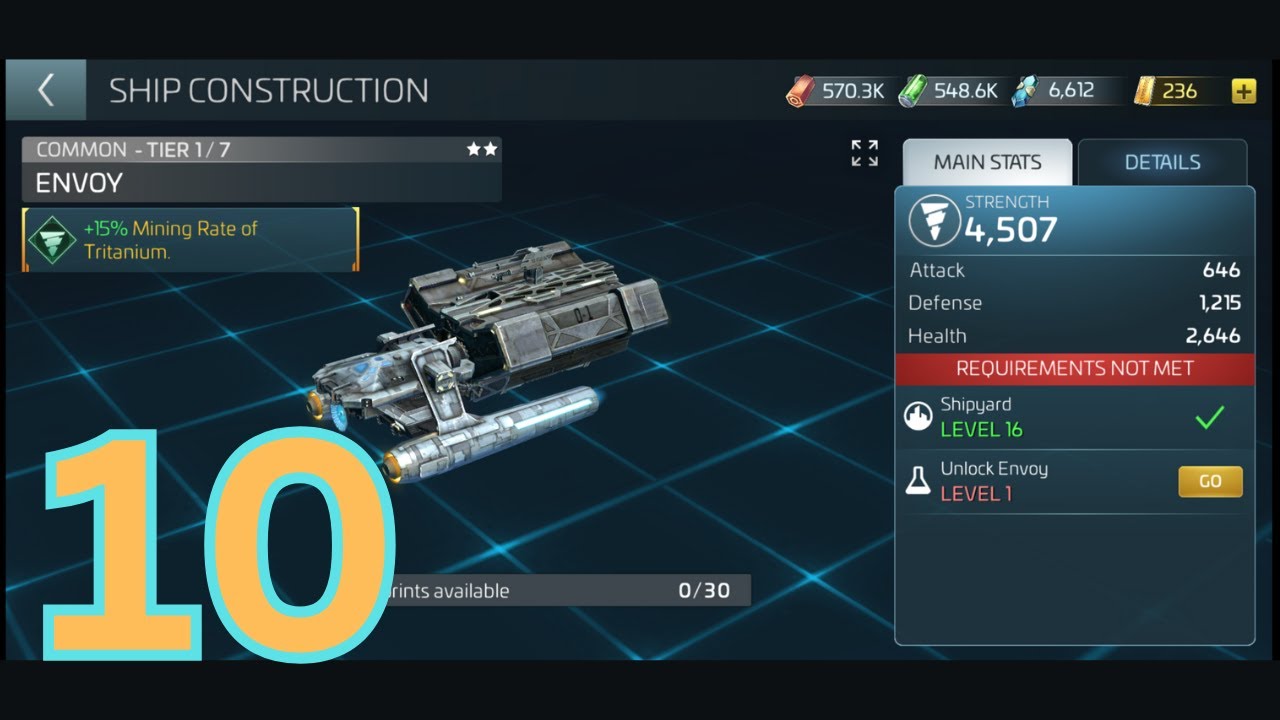The width and height of the screenshot is (1280, 720).
Task: Expand ship view to fullscreen
Action: pos(864,153)
